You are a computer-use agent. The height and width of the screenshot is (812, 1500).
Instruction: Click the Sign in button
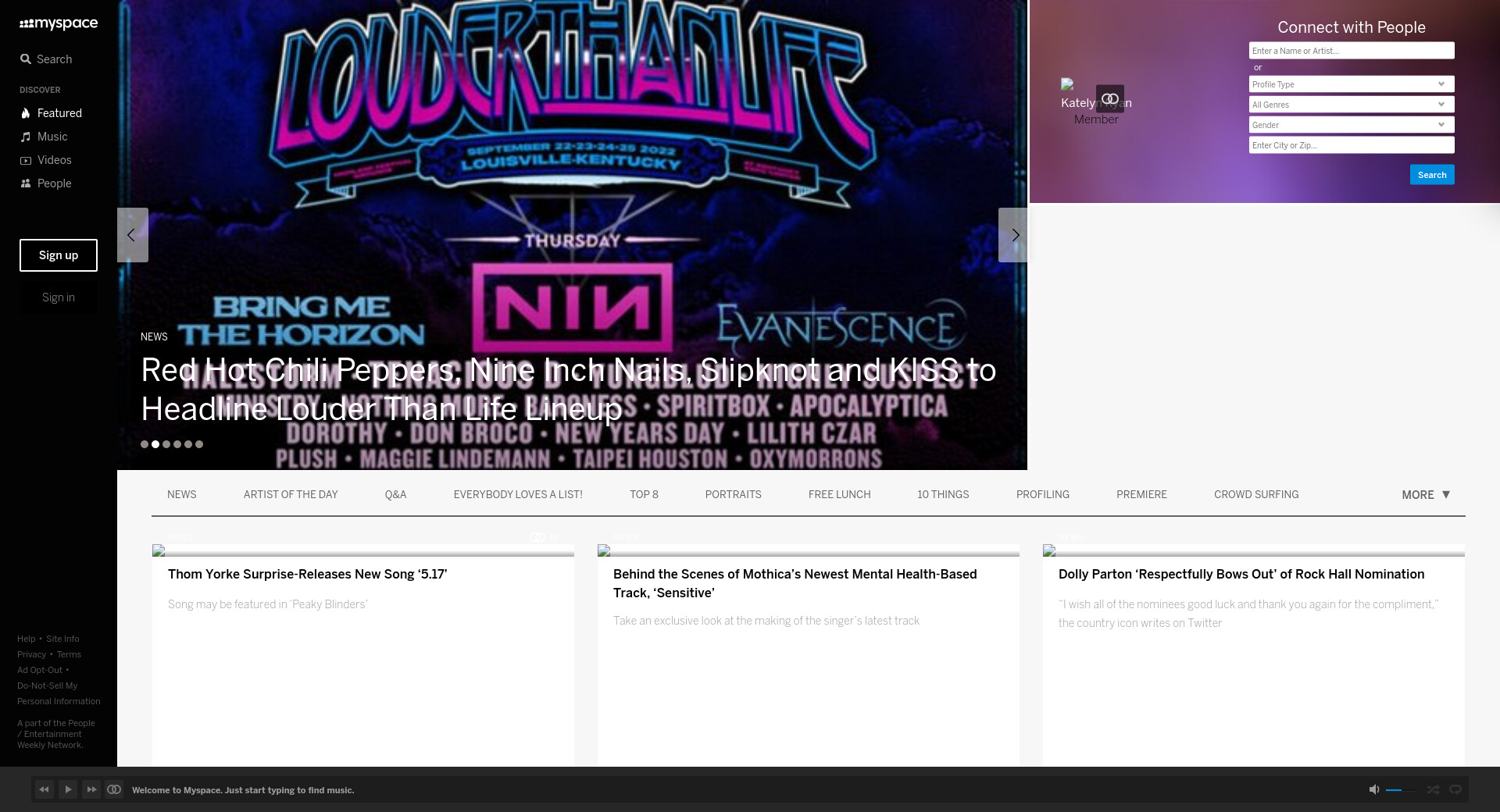59,297
